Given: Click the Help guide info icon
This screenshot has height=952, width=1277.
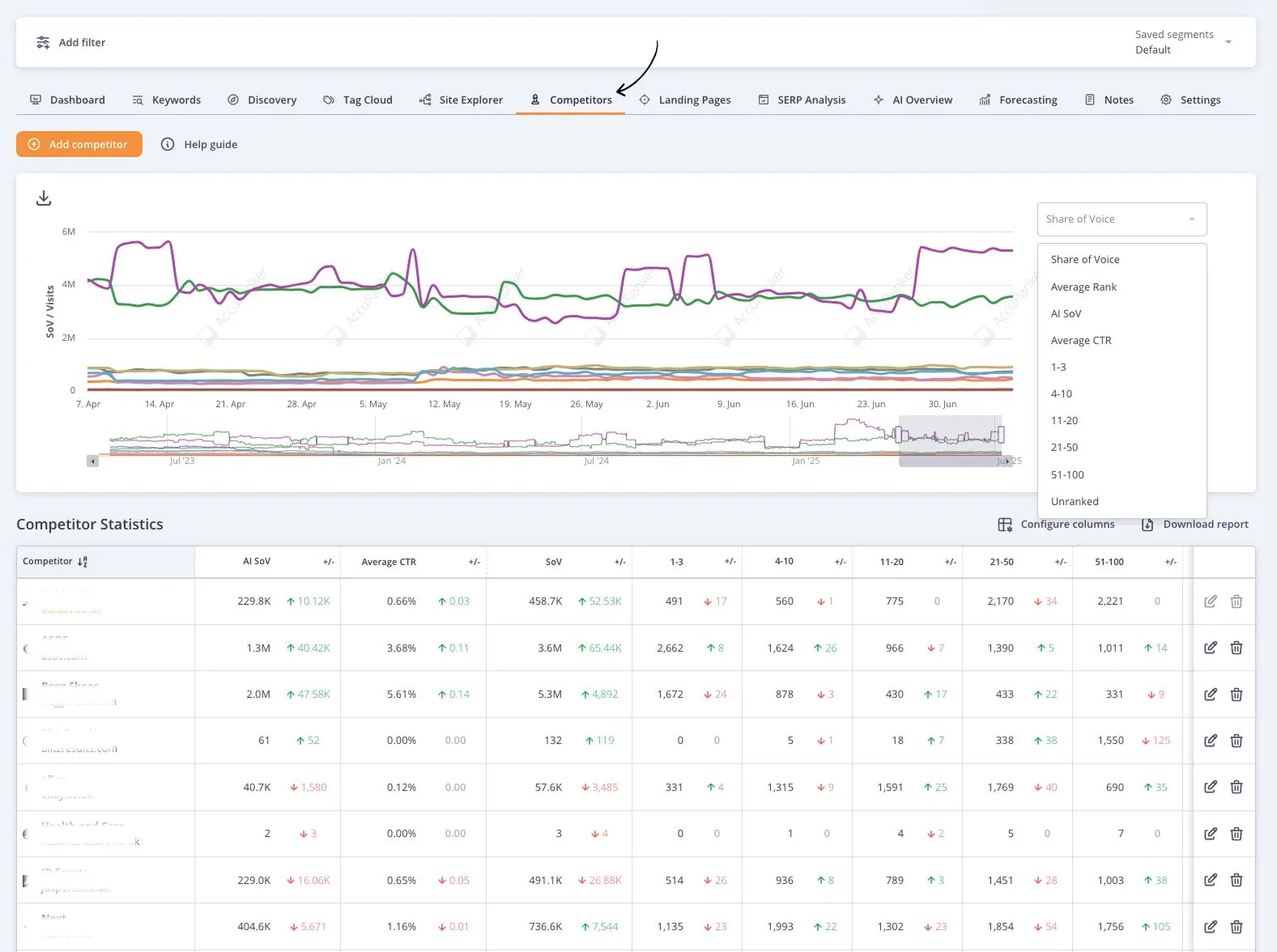Looking at the screenshot, I should pyautogui.click(x=168, y=144).
